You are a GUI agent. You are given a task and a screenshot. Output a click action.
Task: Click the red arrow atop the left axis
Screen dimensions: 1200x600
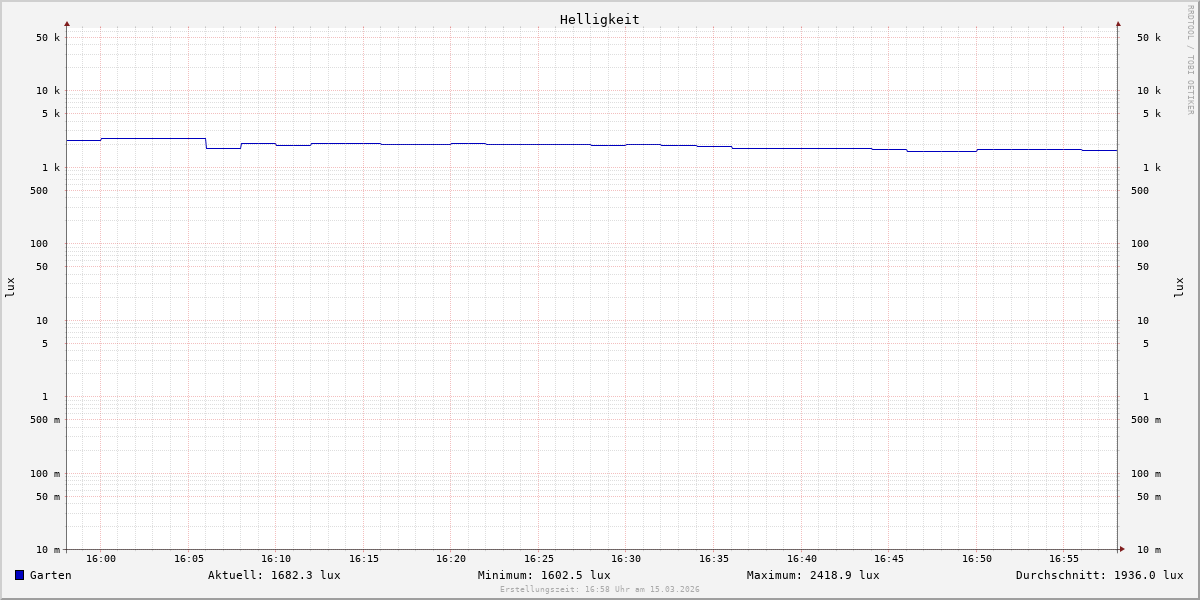tap(67, 23)
